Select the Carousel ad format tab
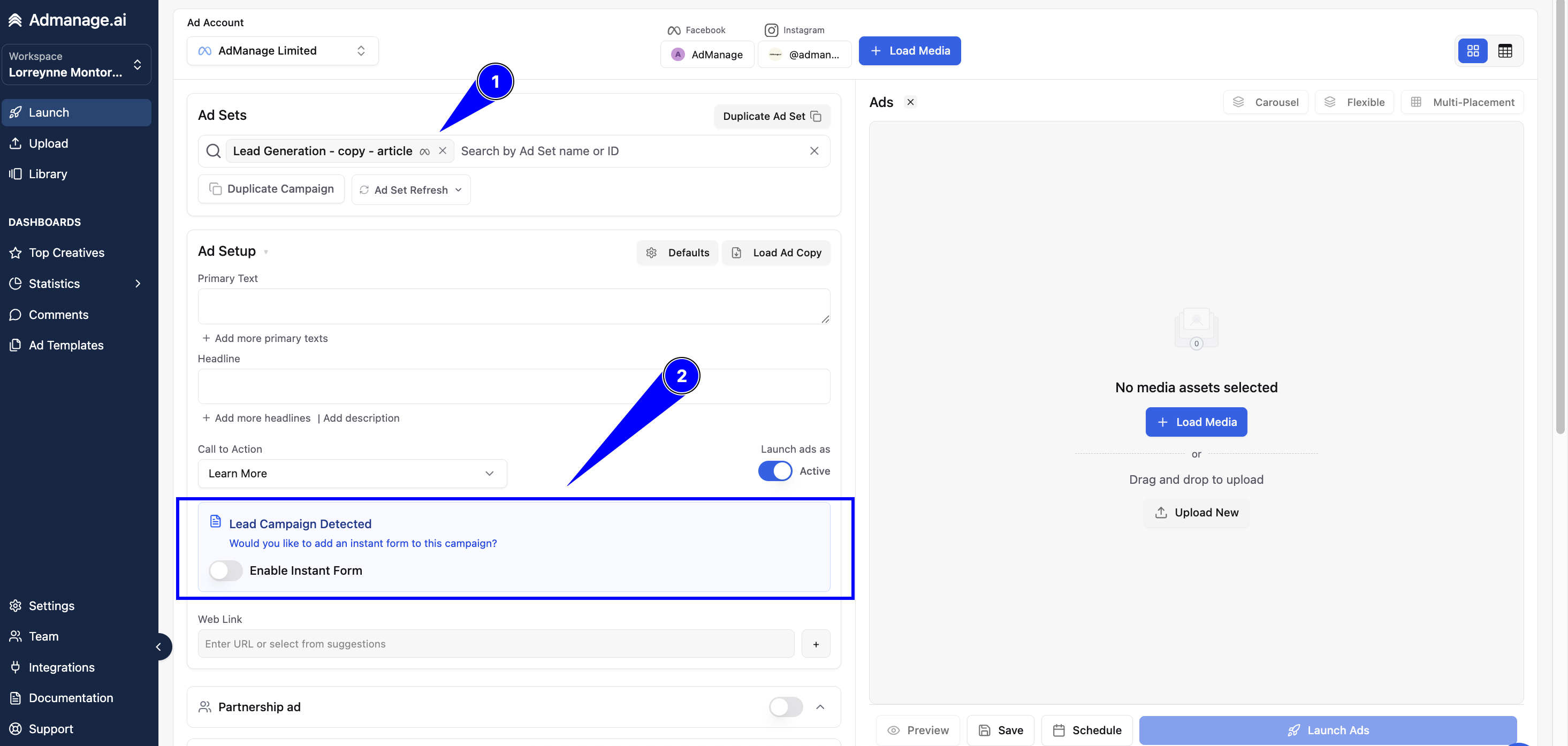This screenshot has height=746, width=1568. click(1265, 102)
